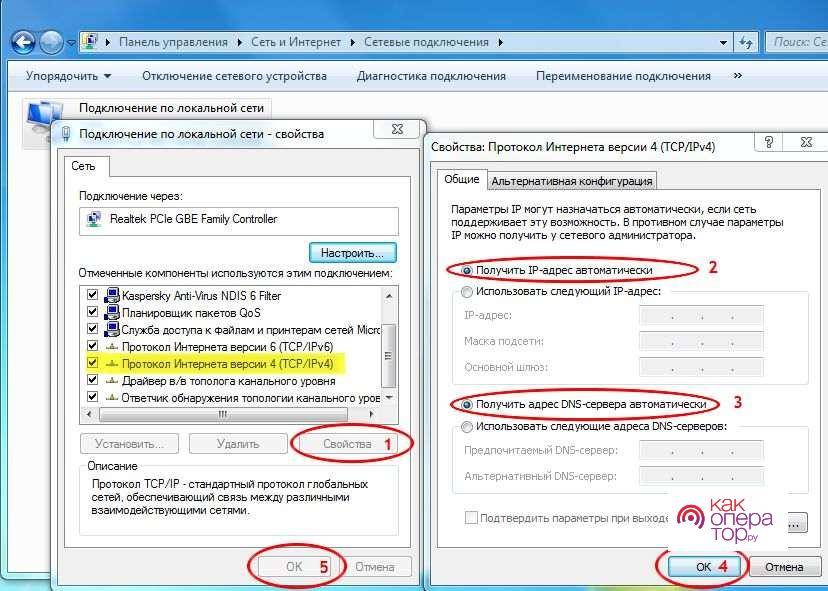Screen dimensions: 828x591
Task: Click Отключение сетевого устройства toolbar command
Action: 234,76
